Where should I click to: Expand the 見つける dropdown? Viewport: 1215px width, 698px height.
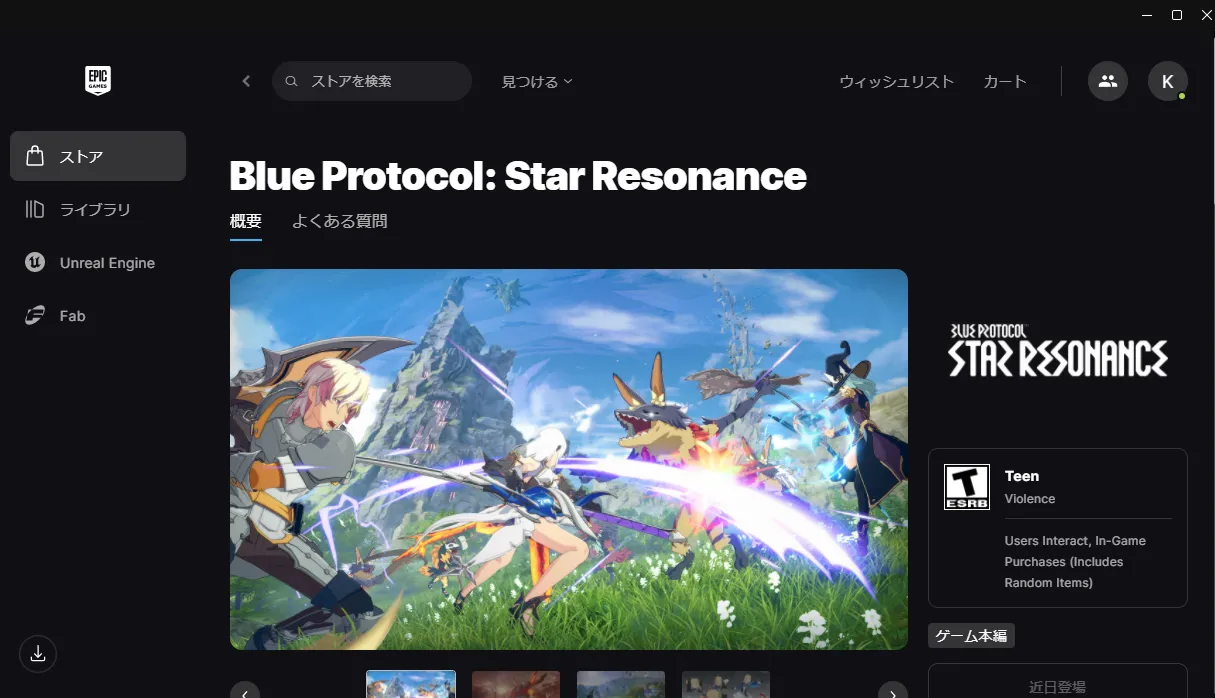pos(537,82)
